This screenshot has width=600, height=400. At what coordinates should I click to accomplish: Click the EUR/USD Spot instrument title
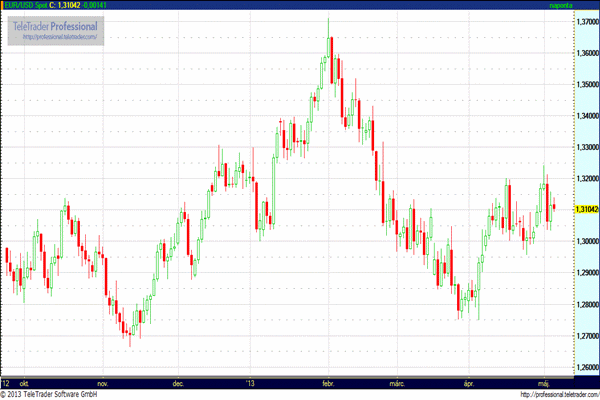pos(25,6)
